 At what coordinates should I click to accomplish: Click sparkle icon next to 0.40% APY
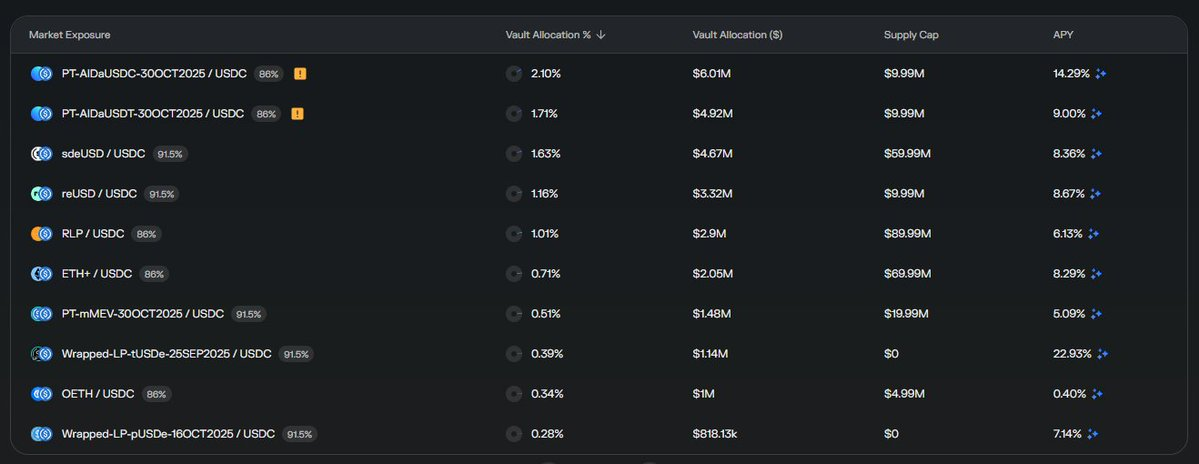(1098, 394)
